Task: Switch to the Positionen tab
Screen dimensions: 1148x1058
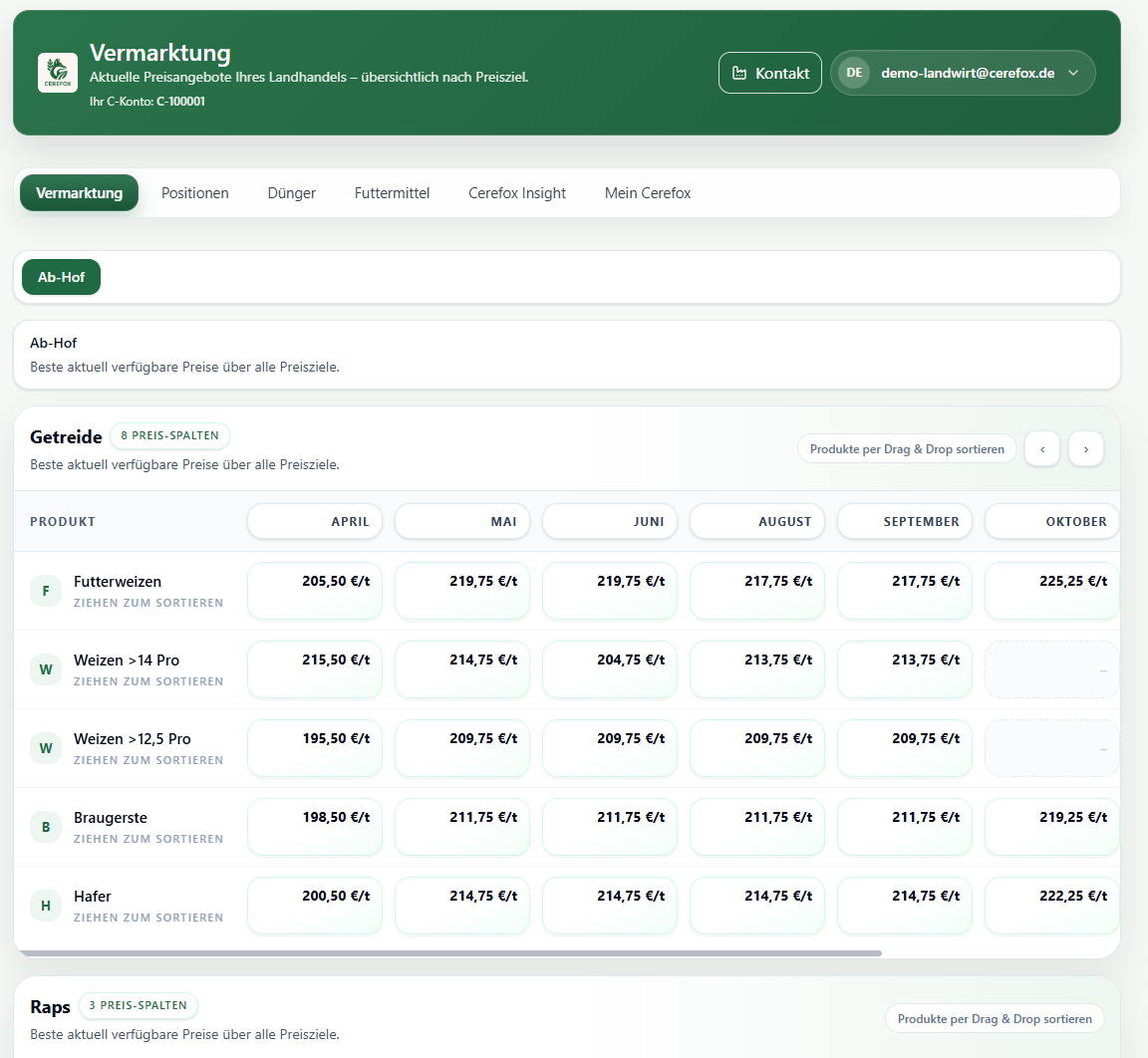Action: point(194,193)
